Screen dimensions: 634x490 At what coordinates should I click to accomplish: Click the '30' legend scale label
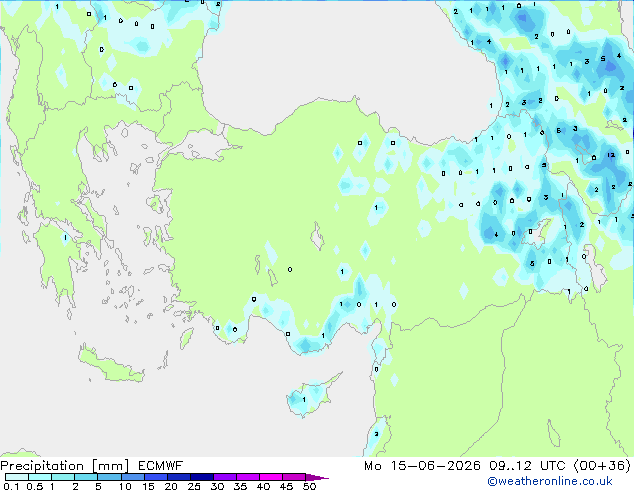tap(217, 486)
